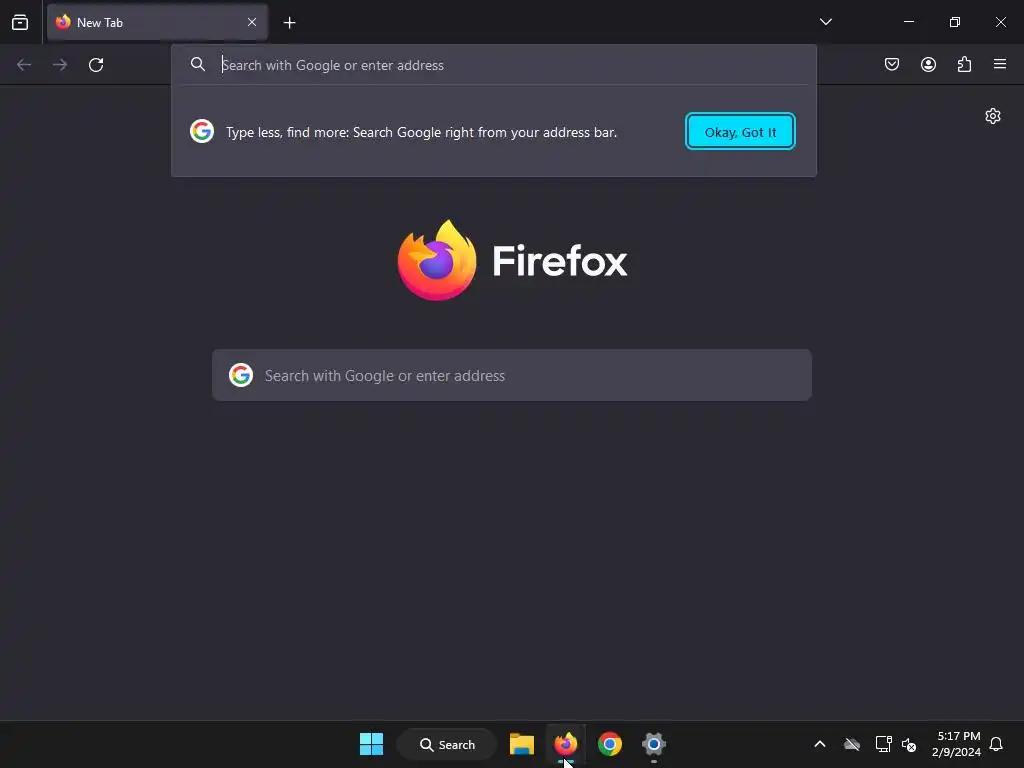The image size is (1024, 768).
Task: Dismiss tip with Okay, Got It
Action: (x=740, y=132)
